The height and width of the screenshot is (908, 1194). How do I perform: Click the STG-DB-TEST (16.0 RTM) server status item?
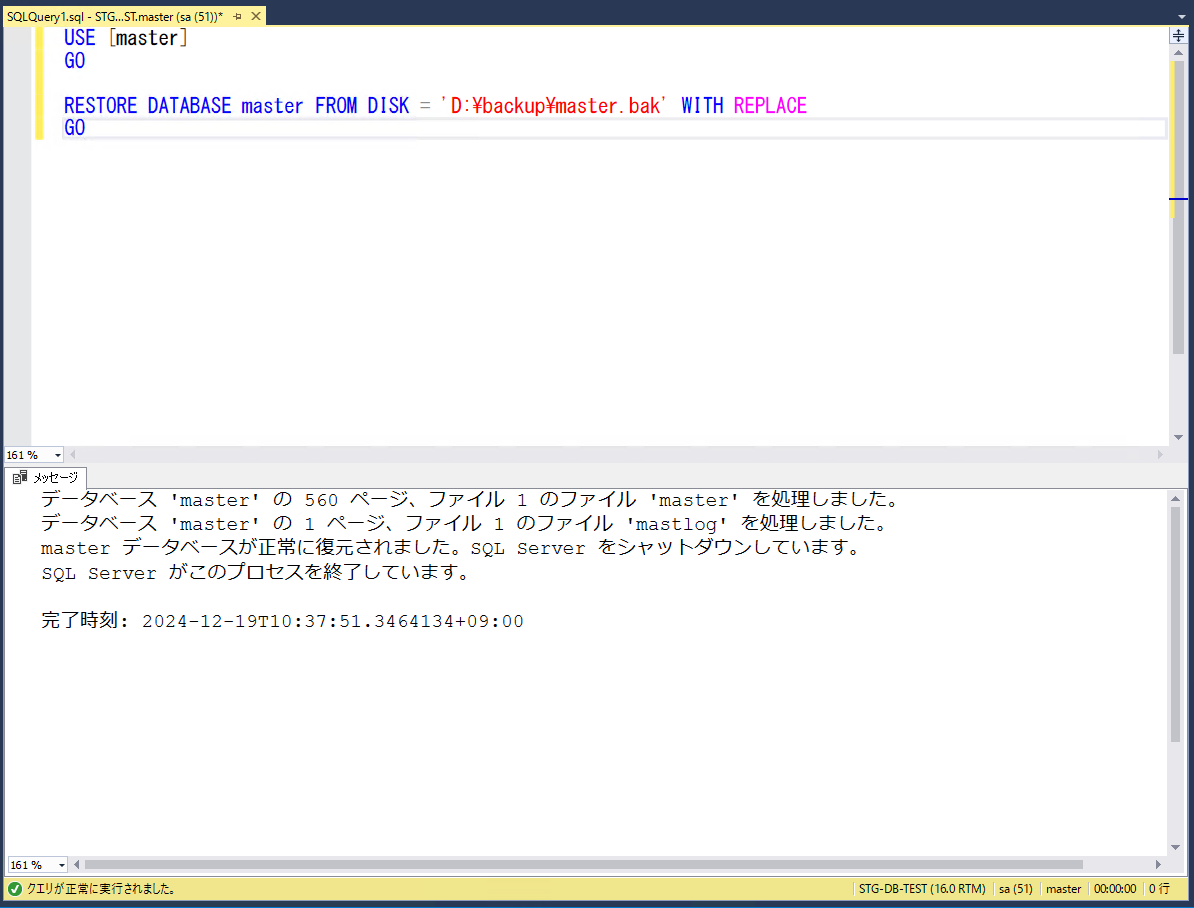[x=921, y=888]
